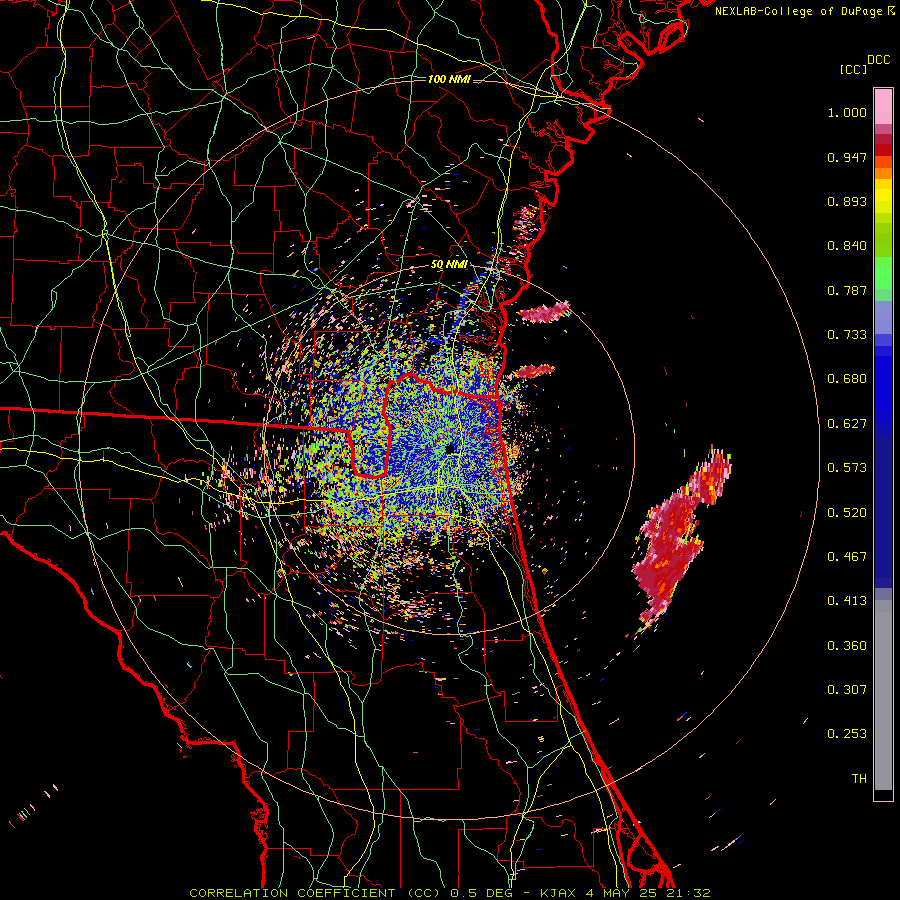Select the 0.307 scale value
The height and width of the screenshot is (900, 900).
tap(847, 690)
